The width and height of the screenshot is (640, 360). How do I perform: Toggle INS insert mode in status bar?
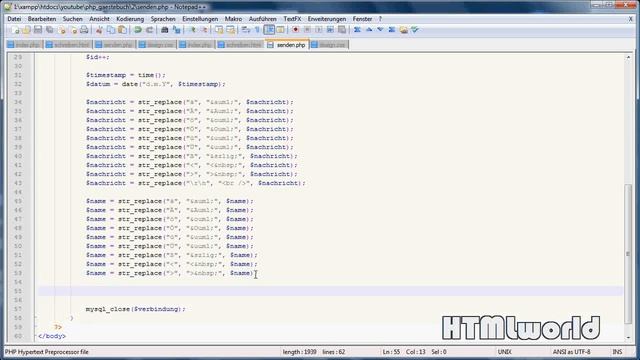(x=617, y=351)
